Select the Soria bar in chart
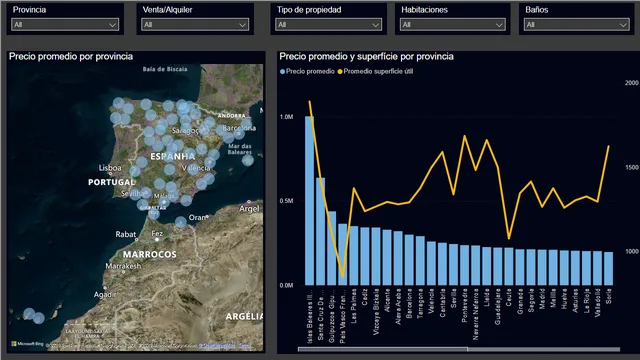This screenshot has width=640, height=360. coord(609,268)
